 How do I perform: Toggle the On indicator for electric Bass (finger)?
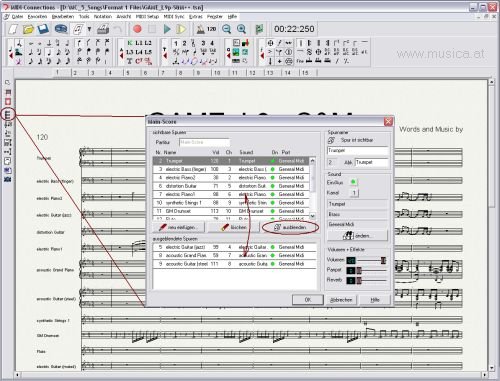tap(273, 169)
